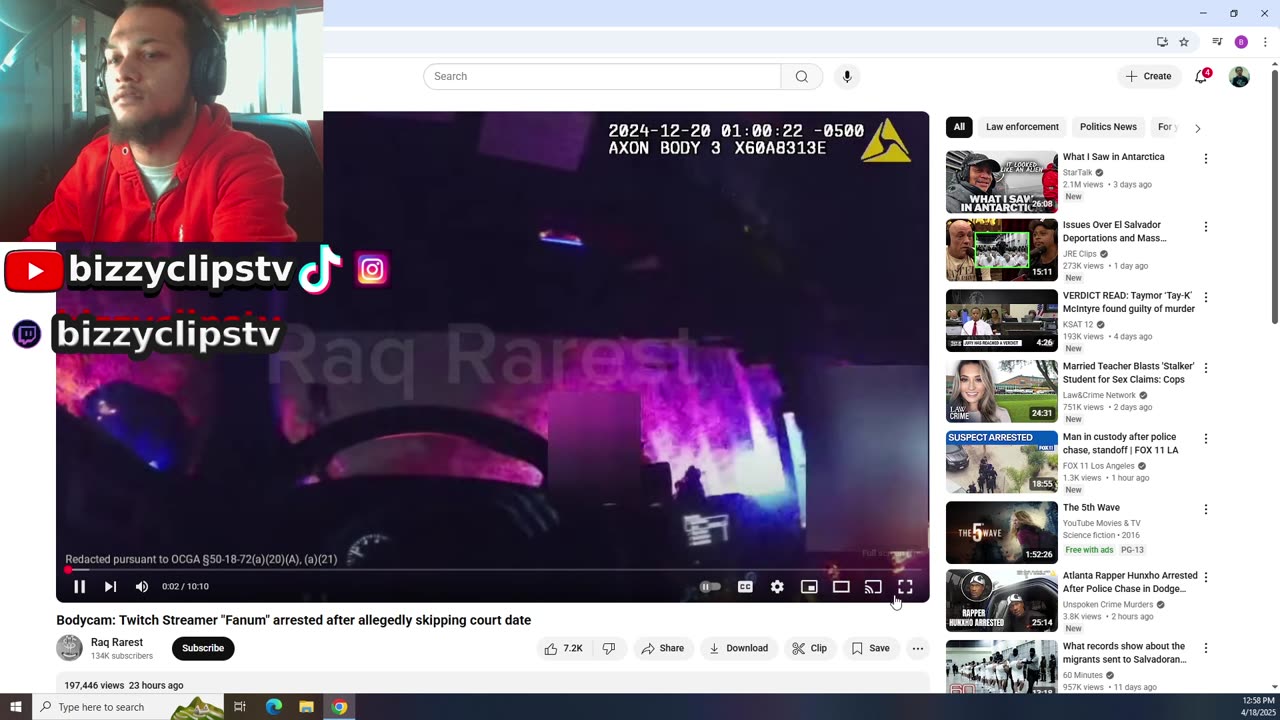
Task: Click the YouTube search field
Action: coord(602,76)
